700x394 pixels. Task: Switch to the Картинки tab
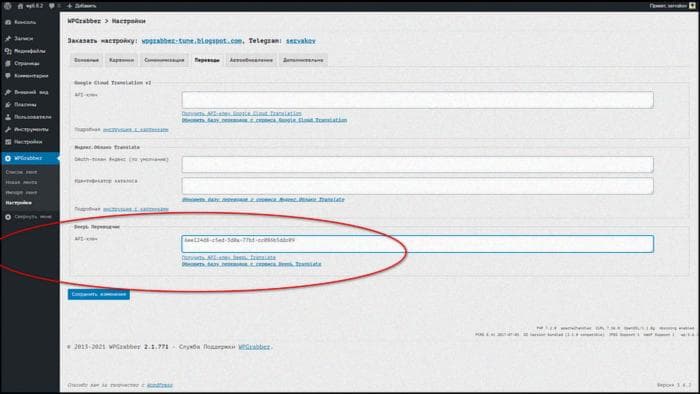tap(121, 60)
